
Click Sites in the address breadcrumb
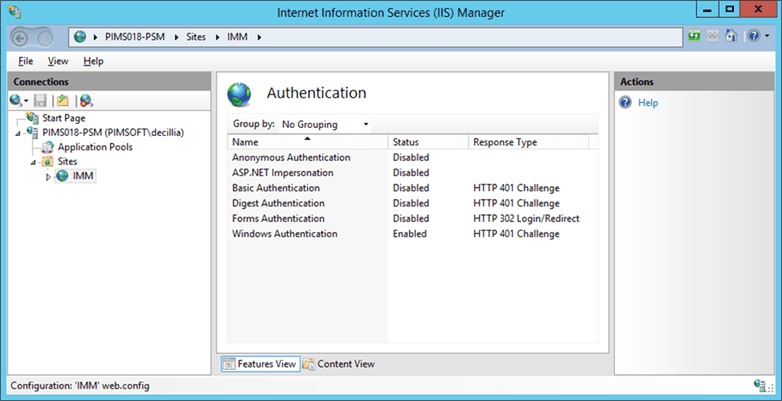click(196, 37)
